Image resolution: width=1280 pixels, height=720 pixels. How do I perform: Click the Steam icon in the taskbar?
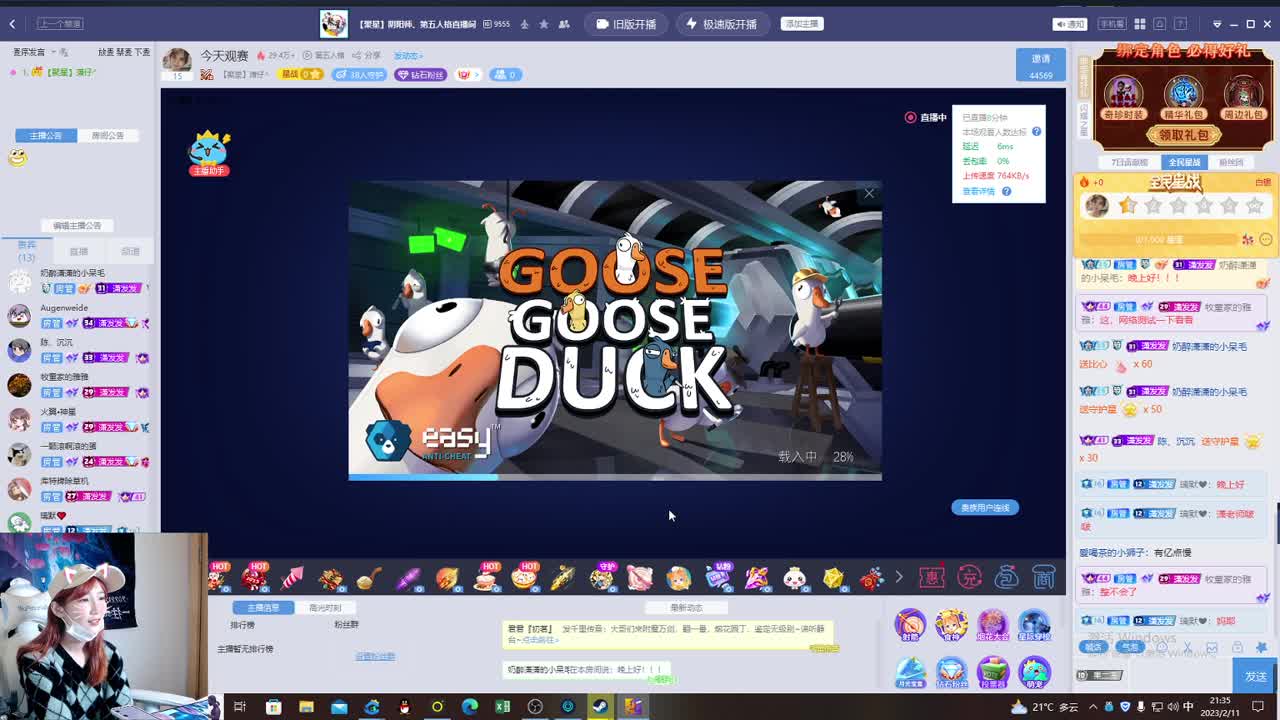pos(600,707)
